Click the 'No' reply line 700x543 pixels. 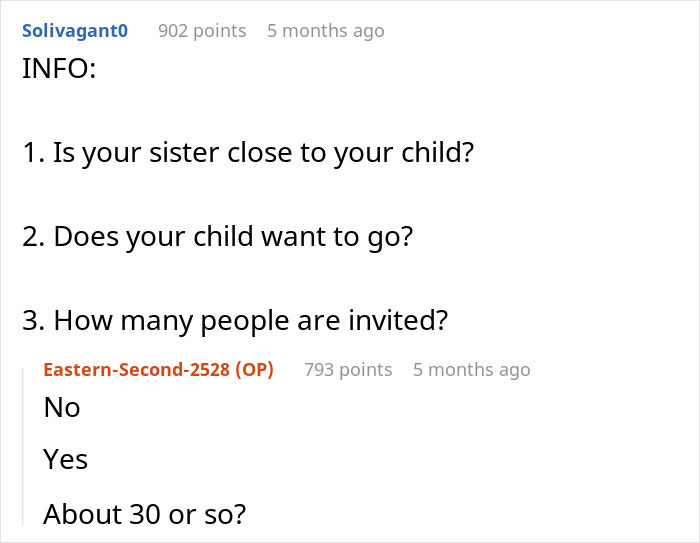[x=62, y=408]
